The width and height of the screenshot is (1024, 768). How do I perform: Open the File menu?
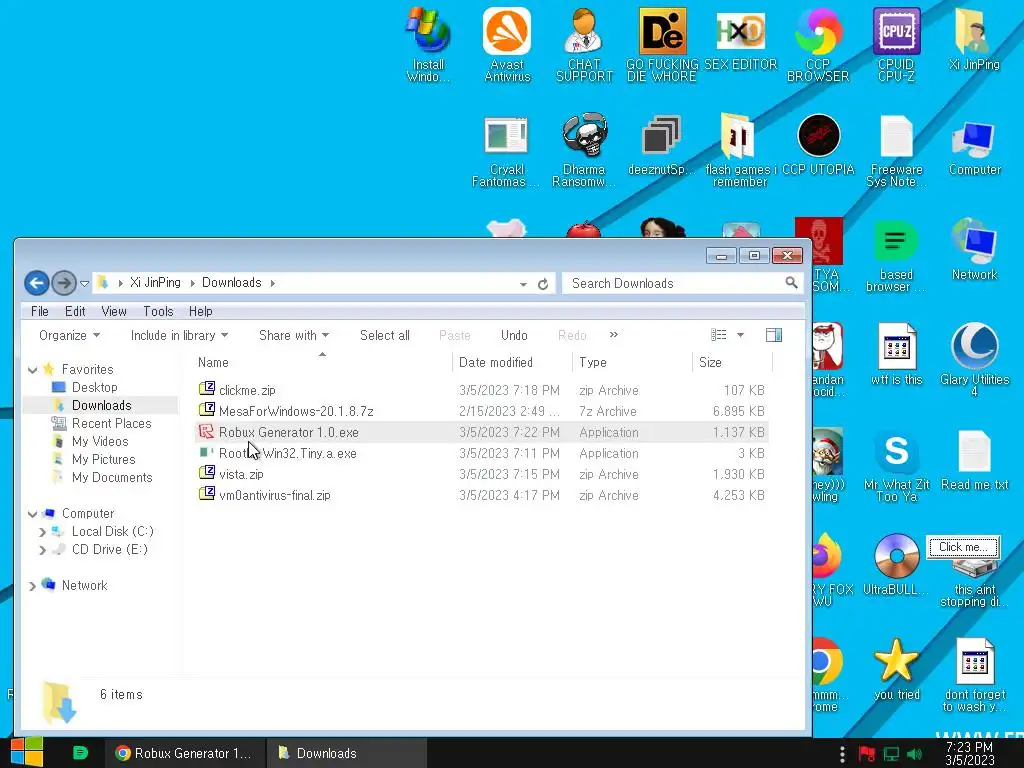click(40, 312)
